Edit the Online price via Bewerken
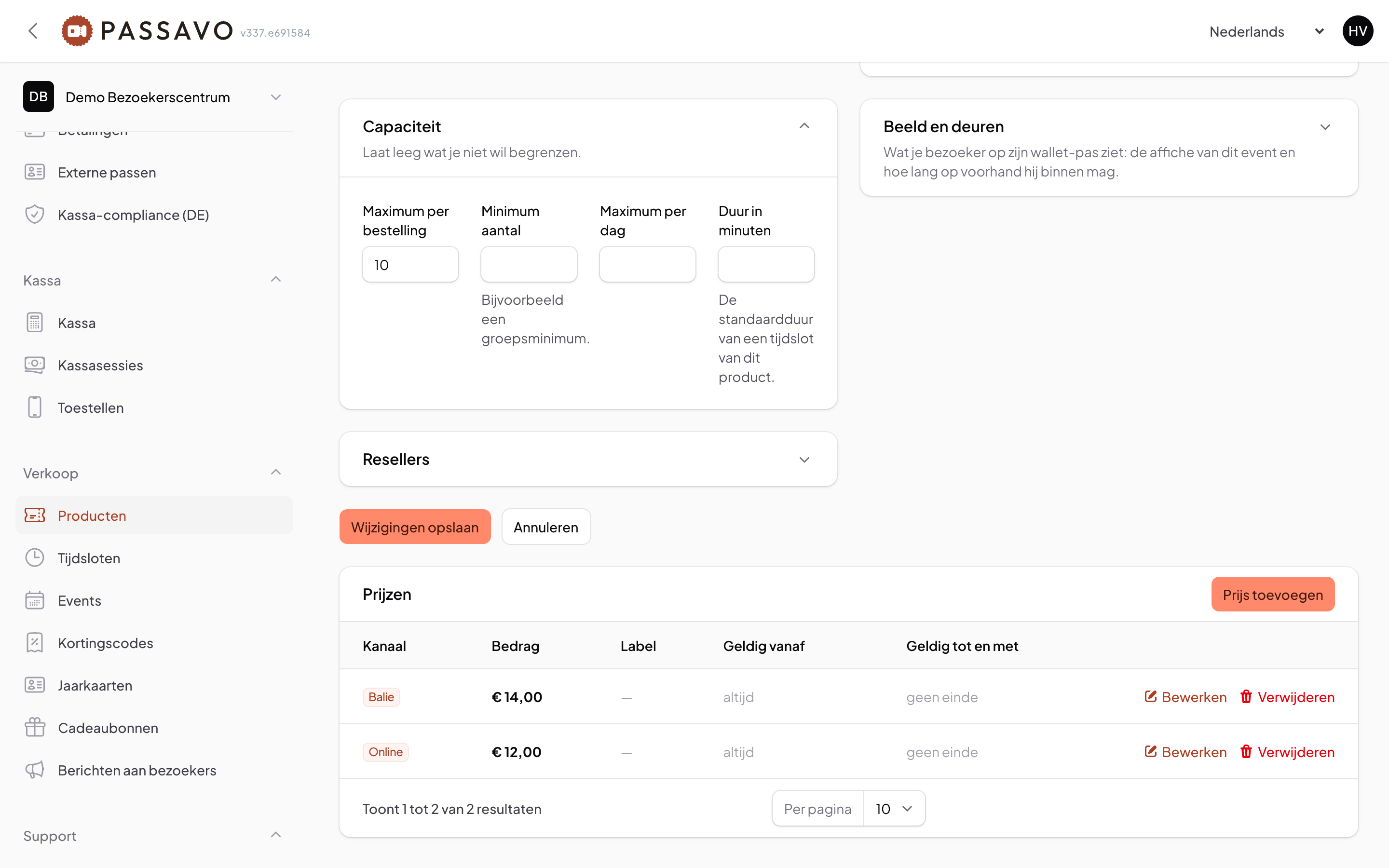The width and height of the screenshot is (1389, 868). 1185,752
